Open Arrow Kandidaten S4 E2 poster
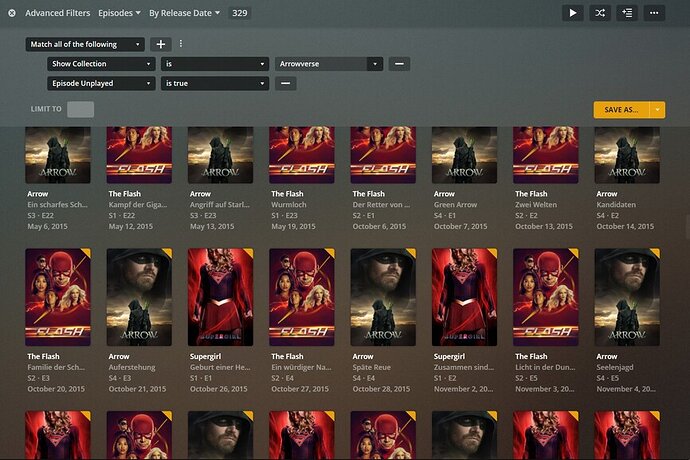Viewport: 690px width, 460px height. pyautogui.click(x=627, y=155)
